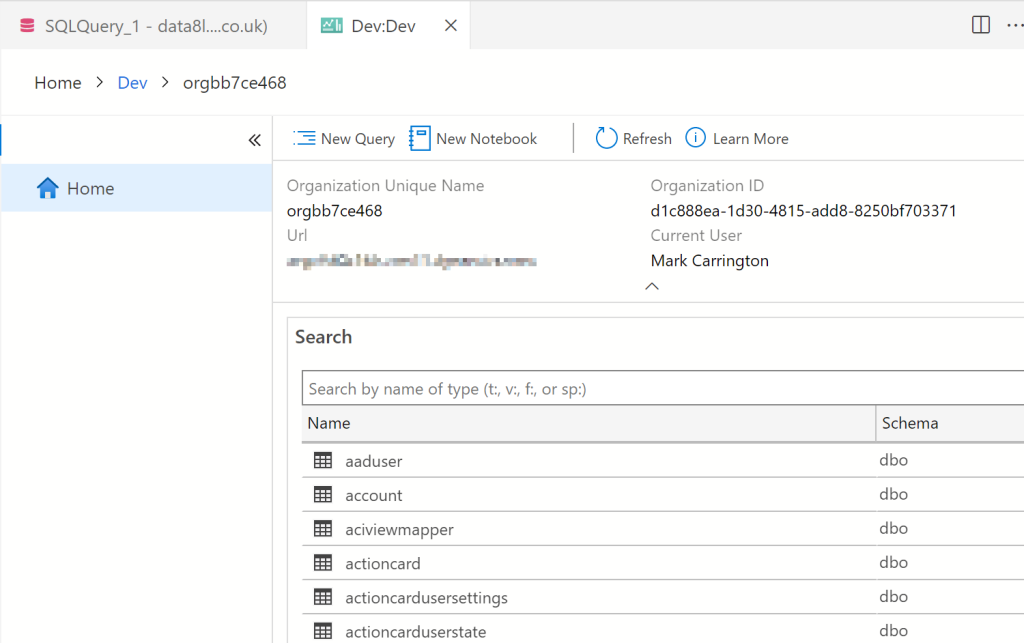The width and height of the screenshot is (1024, 643).
Task: Click the Organization Unique Name label
Action: point(385,186)
